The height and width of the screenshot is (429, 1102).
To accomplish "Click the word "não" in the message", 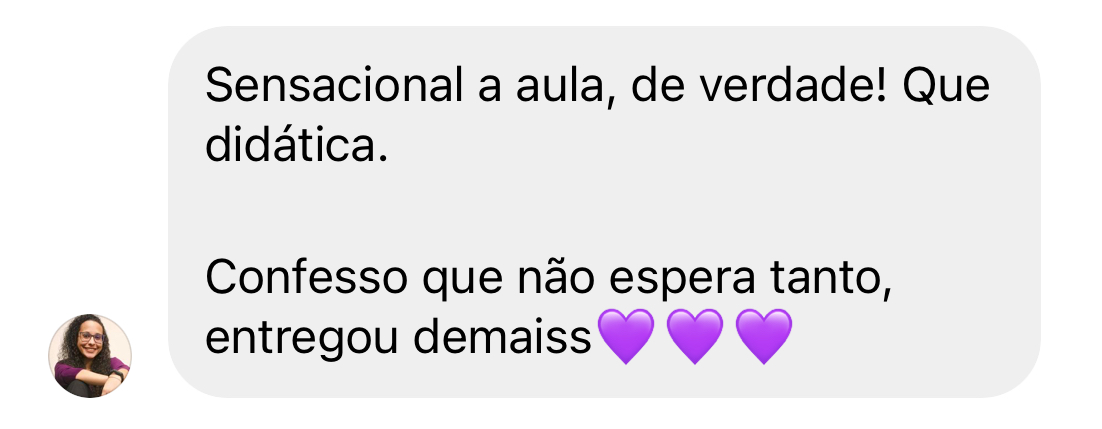I will [x=556, y=278].
